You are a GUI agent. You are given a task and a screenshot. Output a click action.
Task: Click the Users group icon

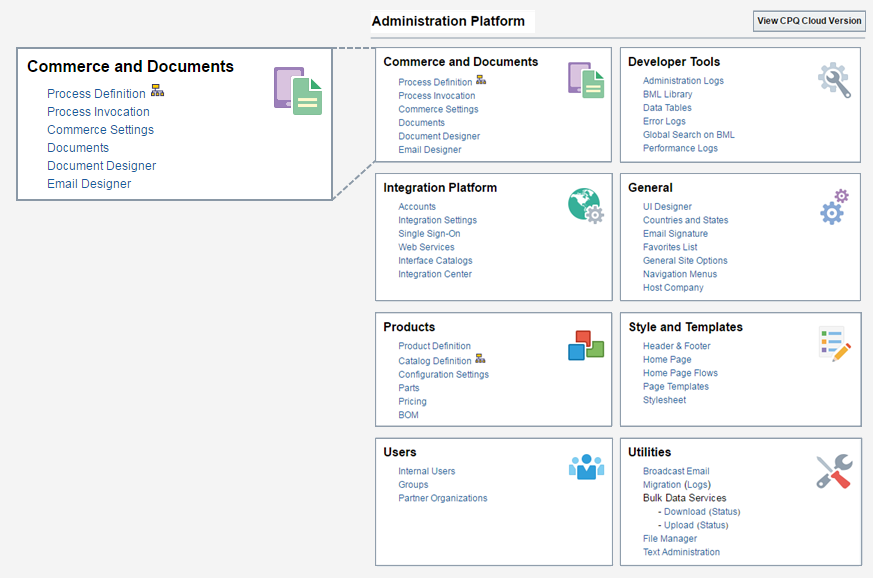pyautogui.click(x=587, y=465)
